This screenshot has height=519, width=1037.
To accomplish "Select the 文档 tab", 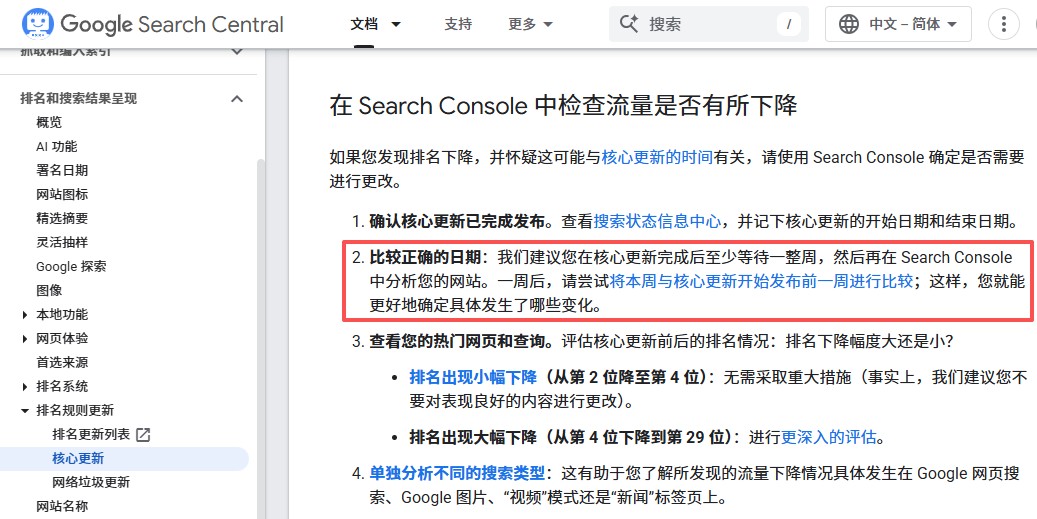I will (x=364, y=24).
